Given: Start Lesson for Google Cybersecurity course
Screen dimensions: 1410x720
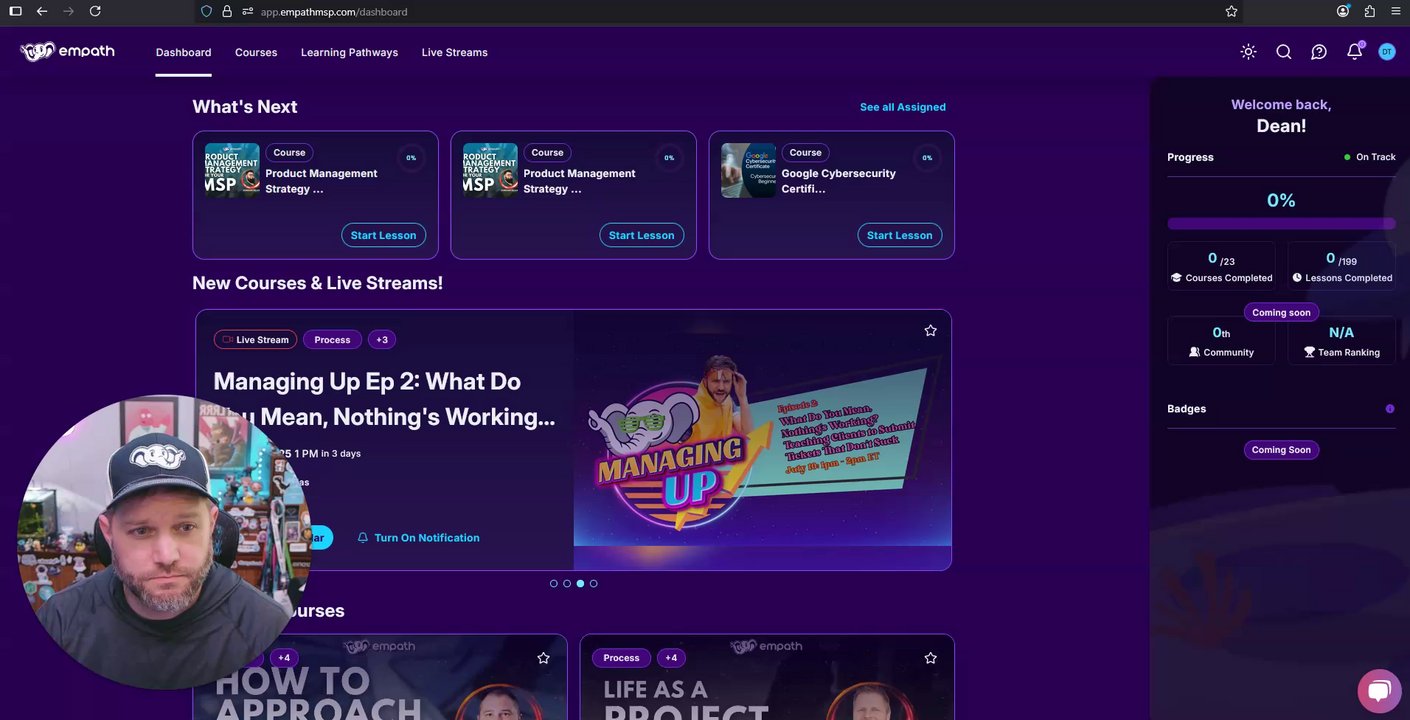Looking at the screenshot, I should (900, 235).
